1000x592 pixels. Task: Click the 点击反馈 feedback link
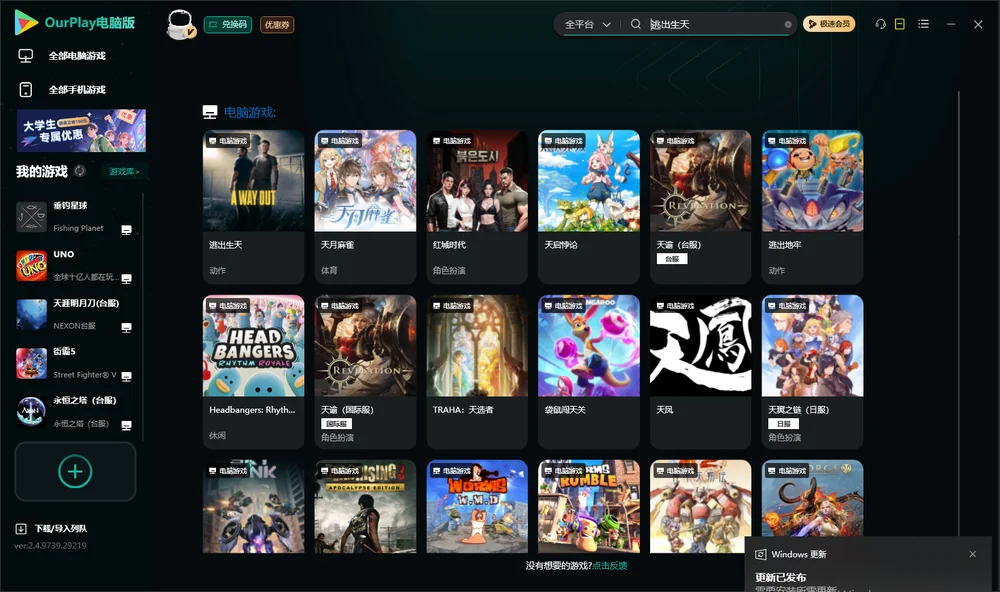[610, 566]
